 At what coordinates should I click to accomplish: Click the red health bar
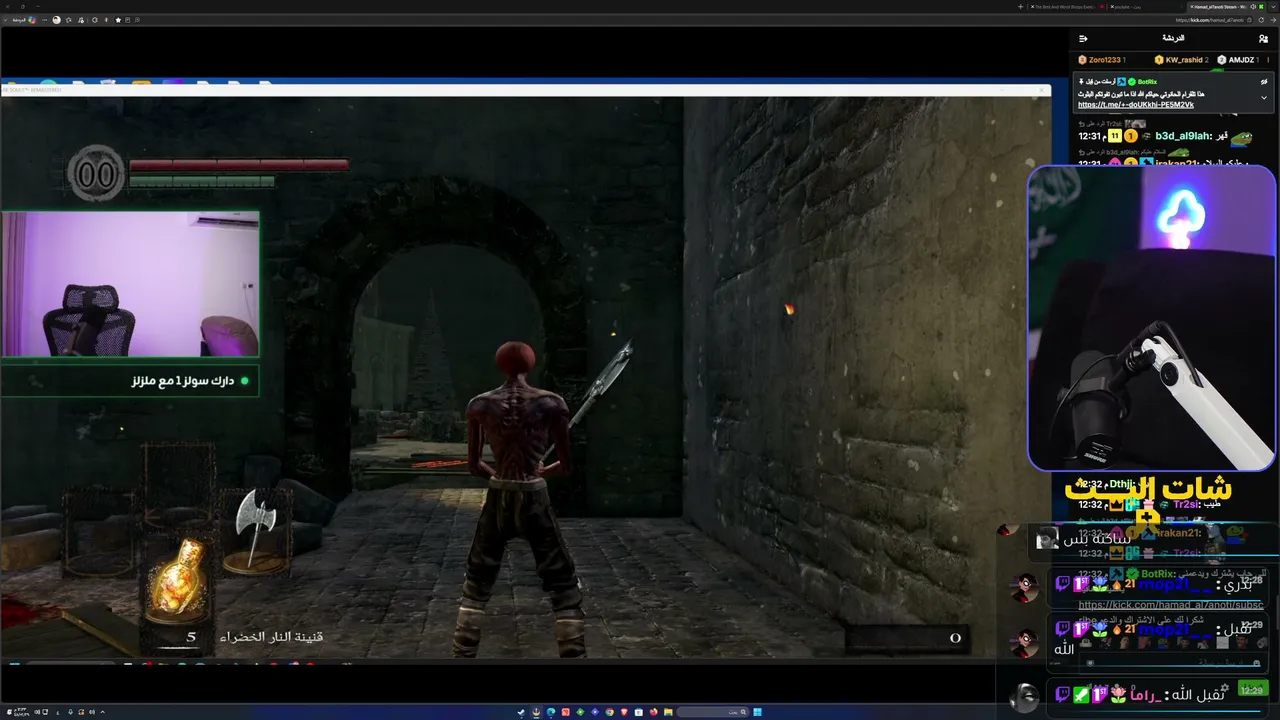pyautogui.click(x=239, y=165)
